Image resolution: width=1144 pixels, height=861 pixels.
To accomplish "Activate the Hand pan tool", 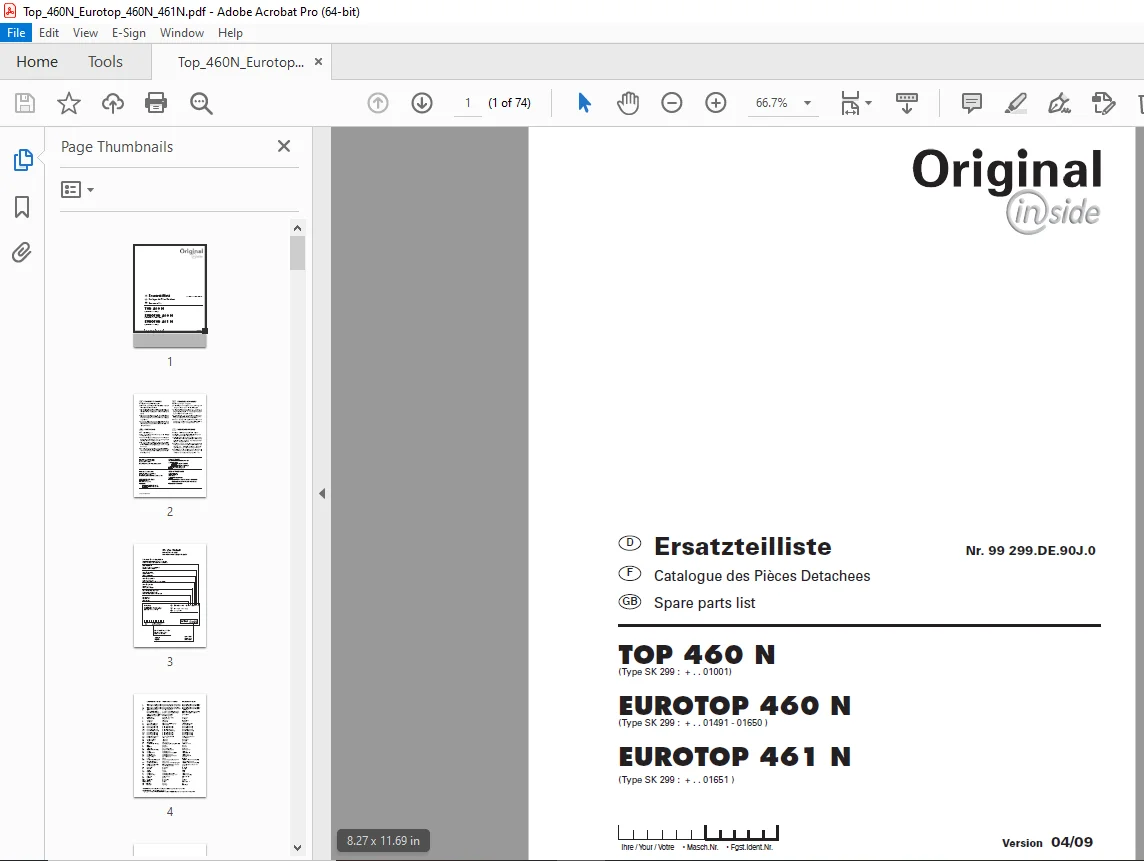I will point(627,103).
